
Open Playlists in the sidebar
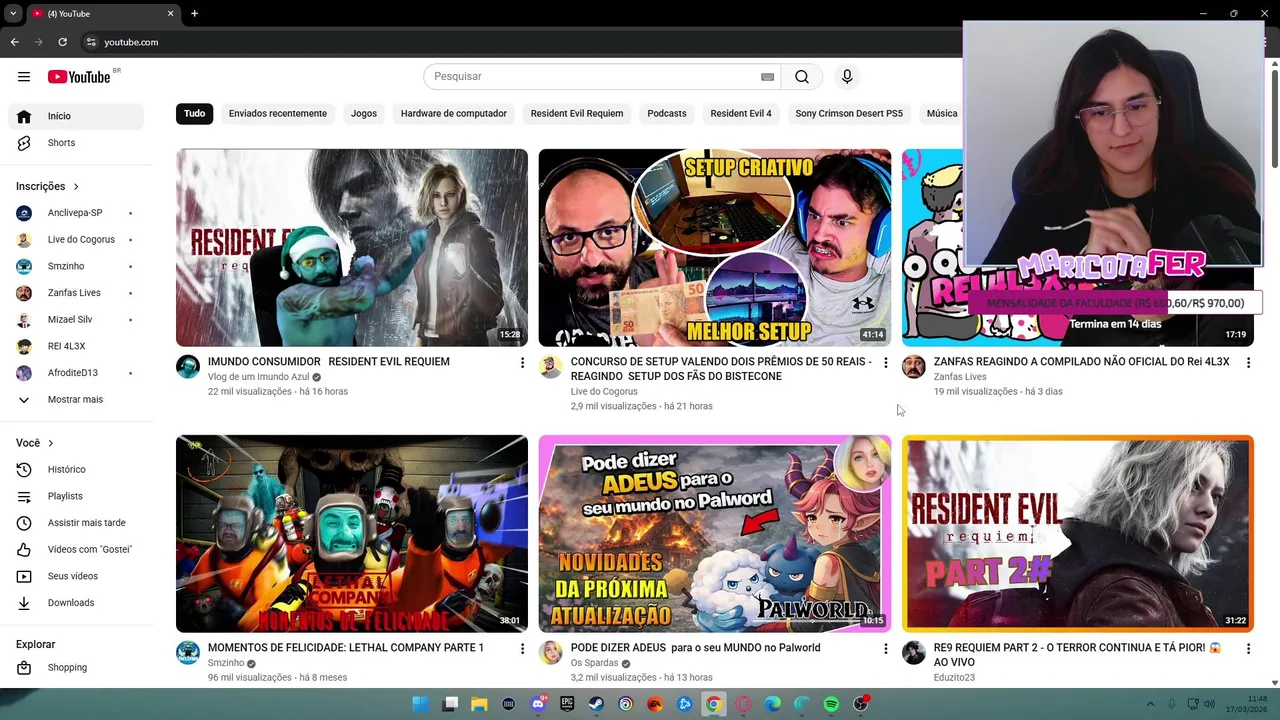tap(76, 496)
